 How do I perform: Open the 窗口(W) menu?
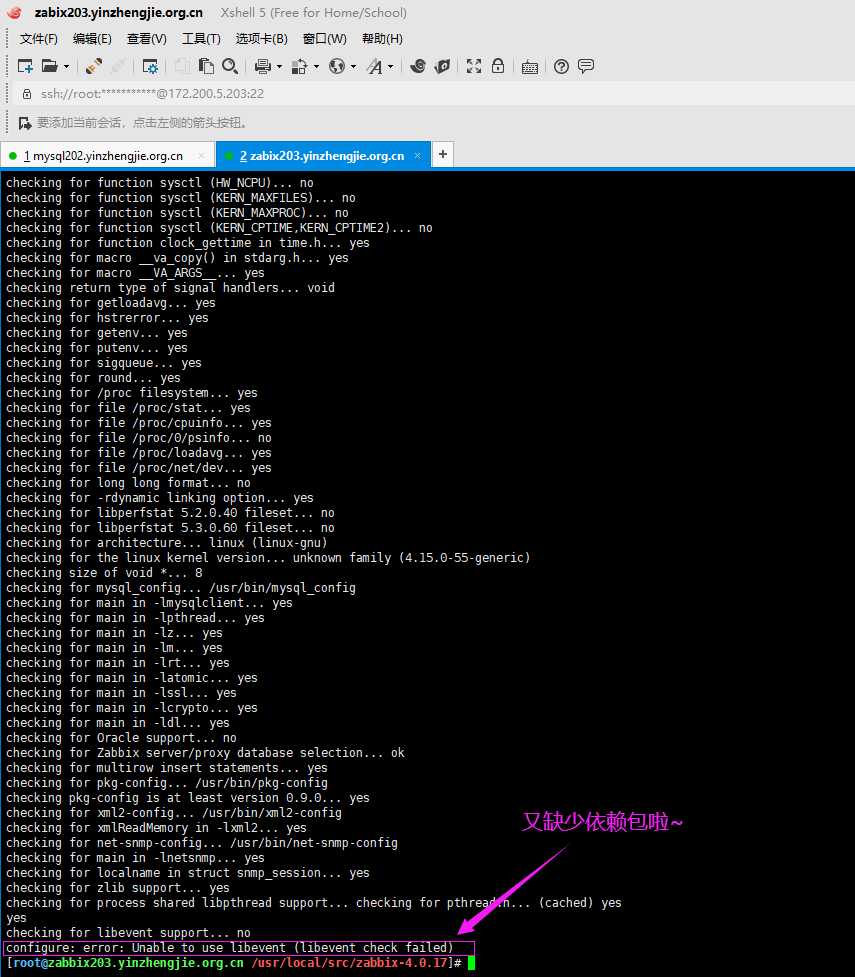(x=325, y=39)
